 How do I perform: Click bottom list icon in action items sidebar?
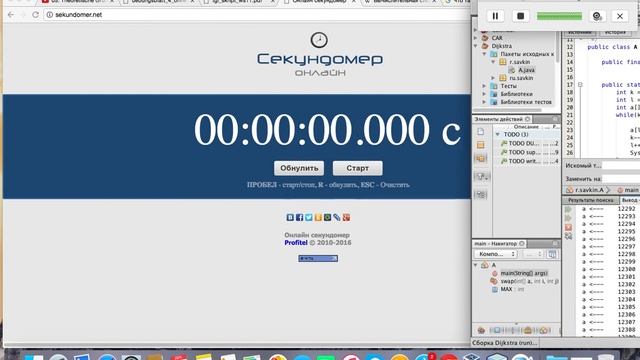coord(481,194)
